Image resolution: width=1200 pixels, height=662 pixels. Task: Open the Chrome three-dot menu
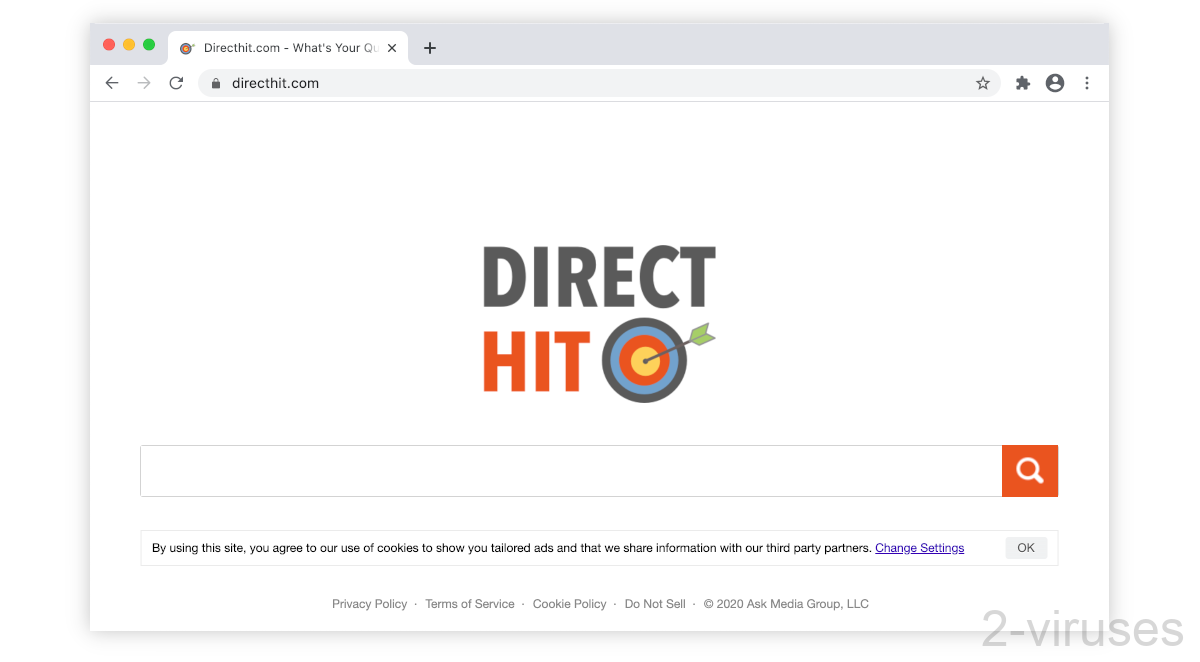click(1087, 83)
